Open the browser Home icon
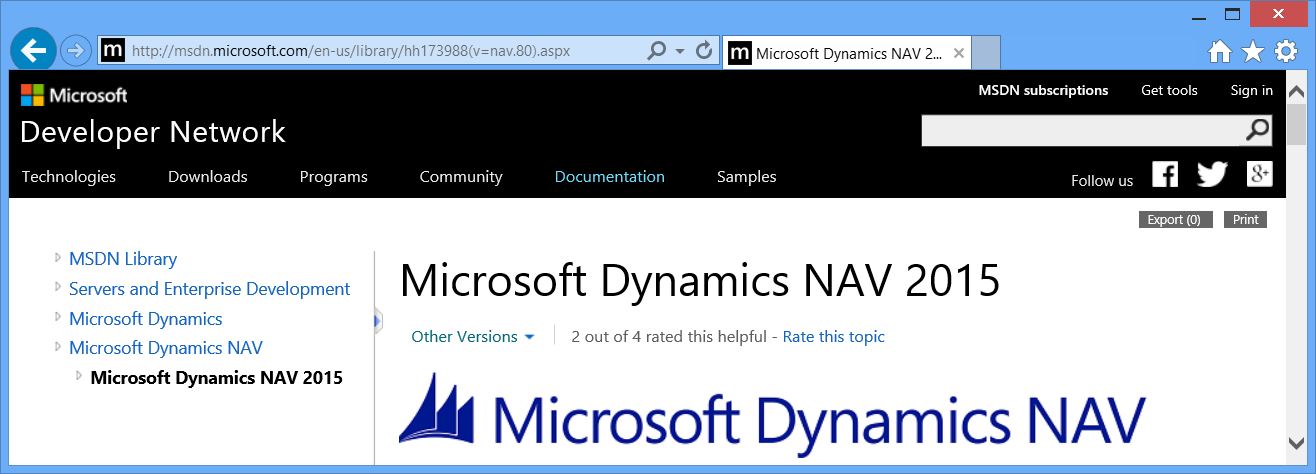 coord(1219,52)
